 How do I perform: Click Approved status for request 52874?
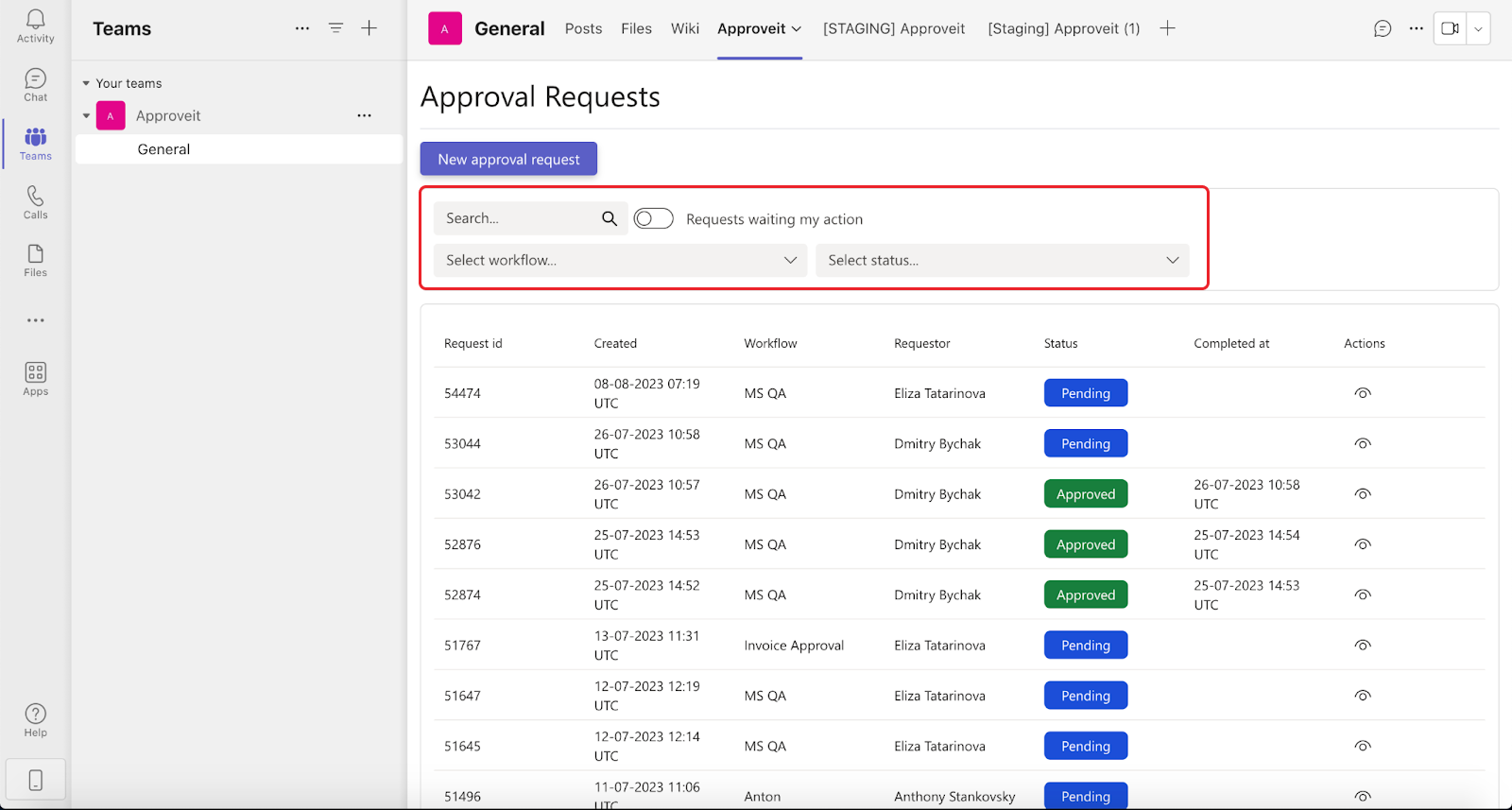[x=1086, y=595]
